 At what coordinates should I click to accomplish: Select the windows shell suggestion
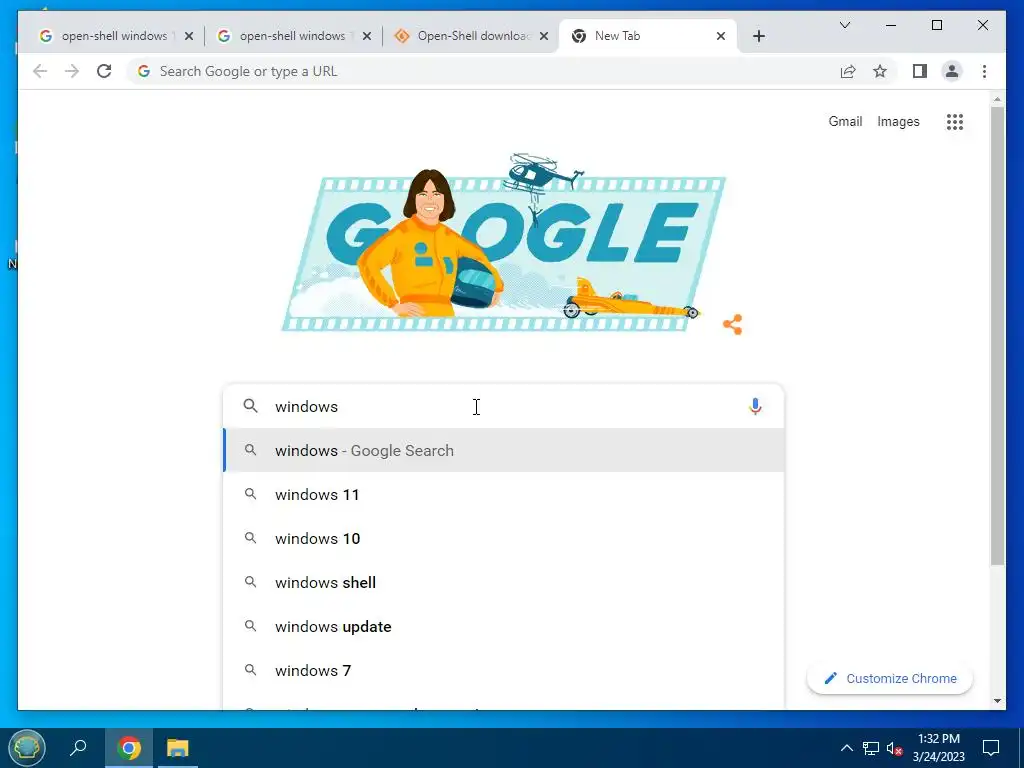[504, 583]
